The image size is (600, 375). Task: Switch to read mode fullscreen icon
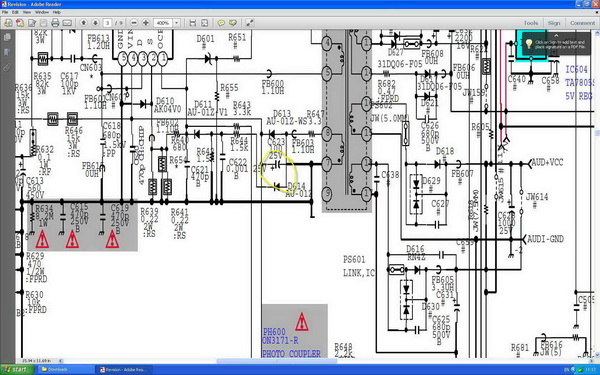coord(250,23)
